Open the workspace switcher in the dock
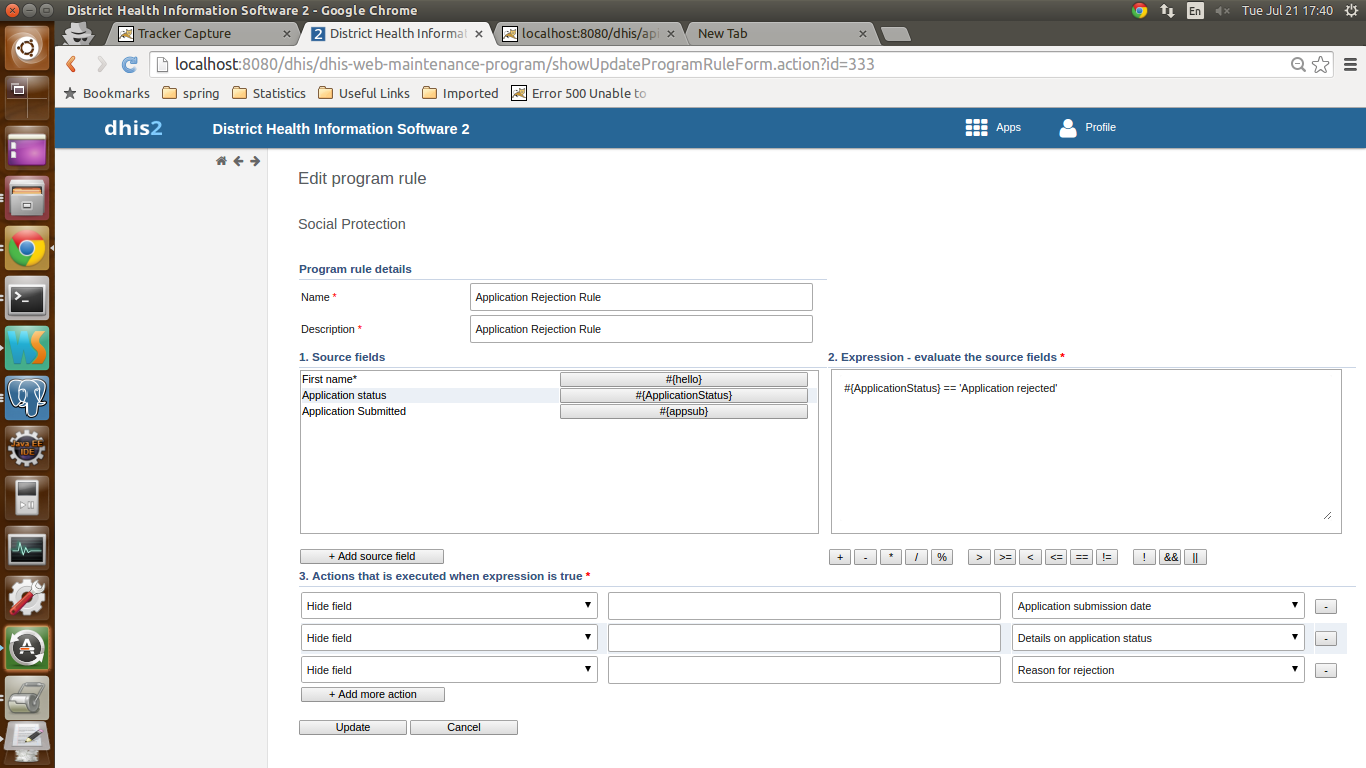The height and width of the screenshot is (768, 1366). pos(27,98)
